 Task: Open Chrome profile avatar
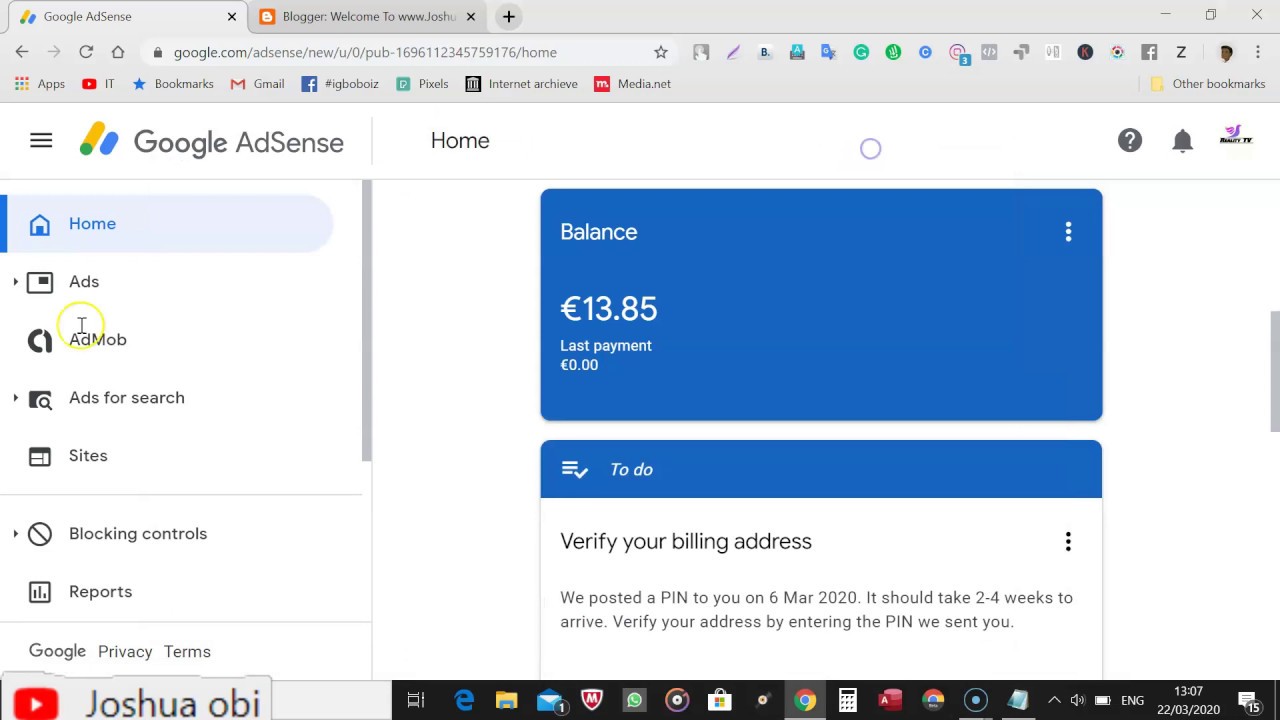click(1226, 52)
